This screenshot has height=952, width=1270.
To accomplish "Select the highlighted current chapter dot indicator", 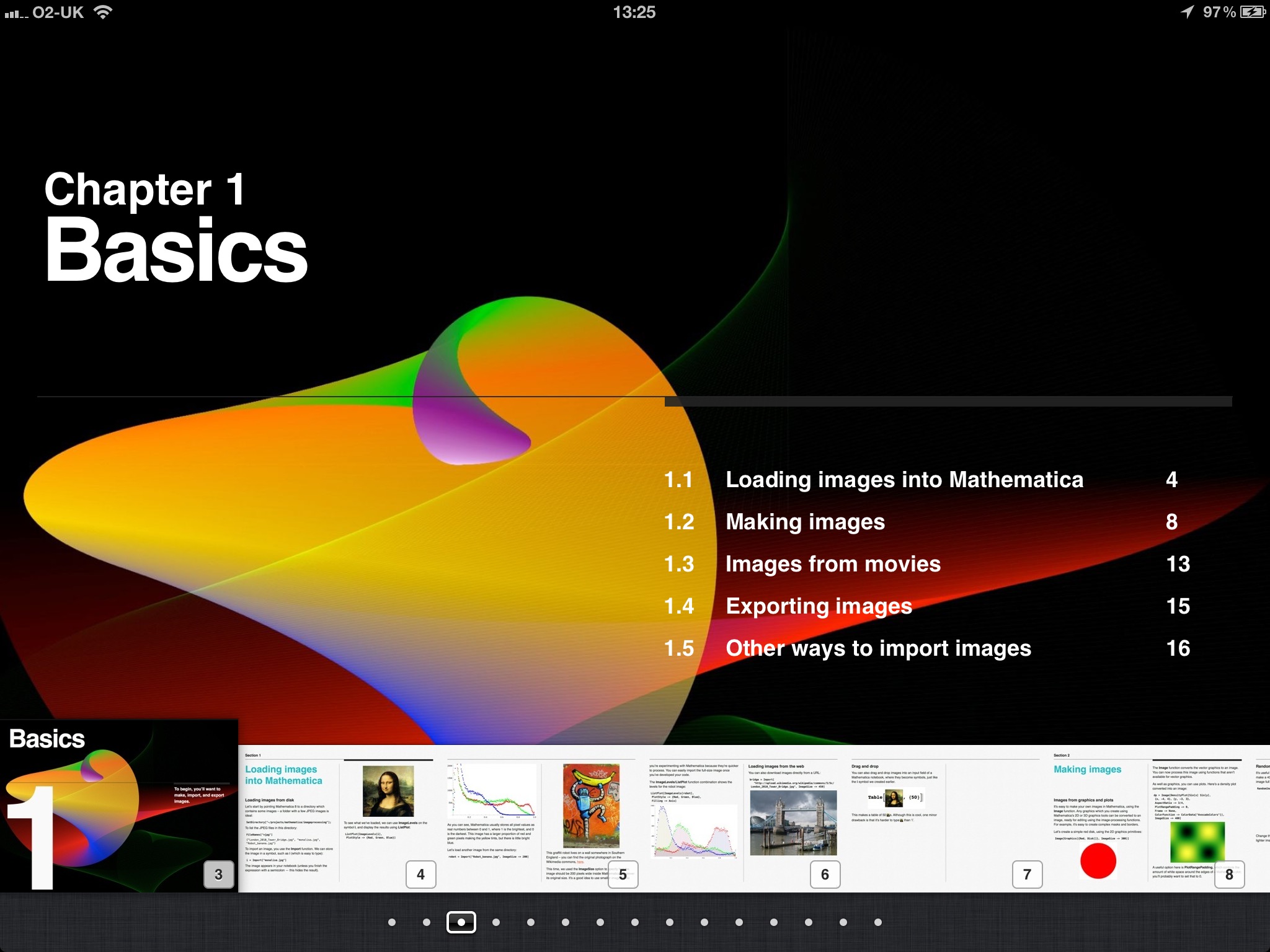I will coord(461,922).
